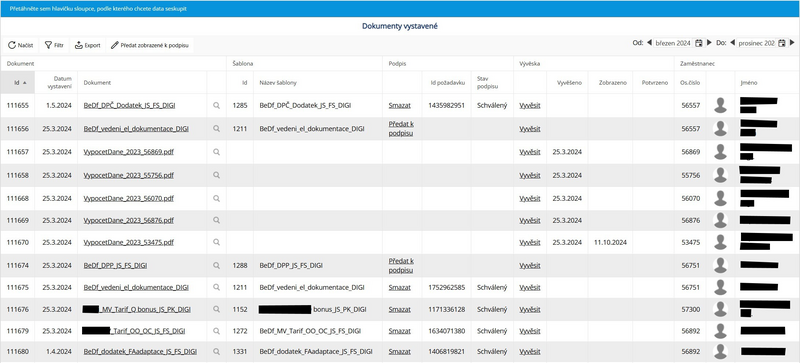
Task: Click Předat zobrazené k podpisu button
Action: tap(149, 45)
